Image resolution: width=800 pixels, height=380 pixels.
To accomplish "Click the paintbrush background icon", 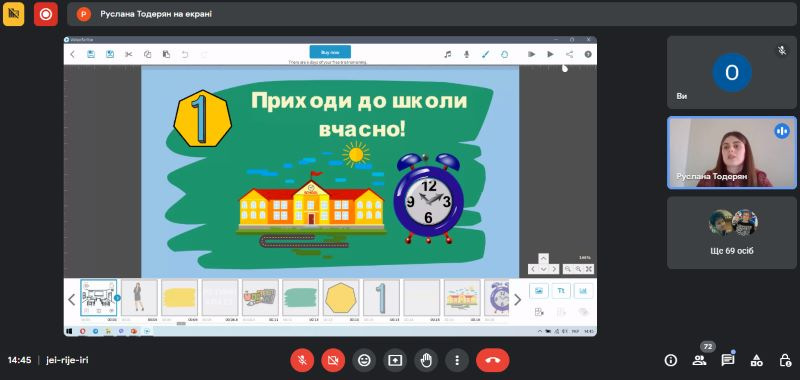I will [485, 54].
